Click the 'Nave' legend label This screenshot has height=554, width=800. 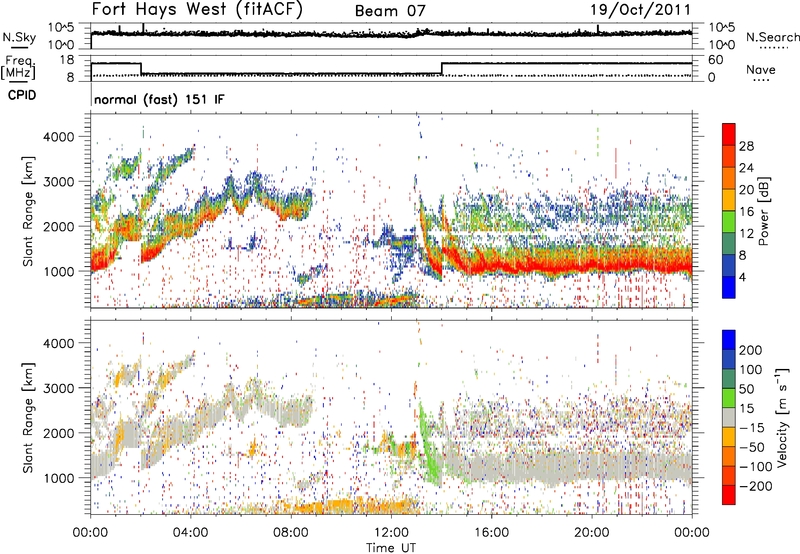761,69
